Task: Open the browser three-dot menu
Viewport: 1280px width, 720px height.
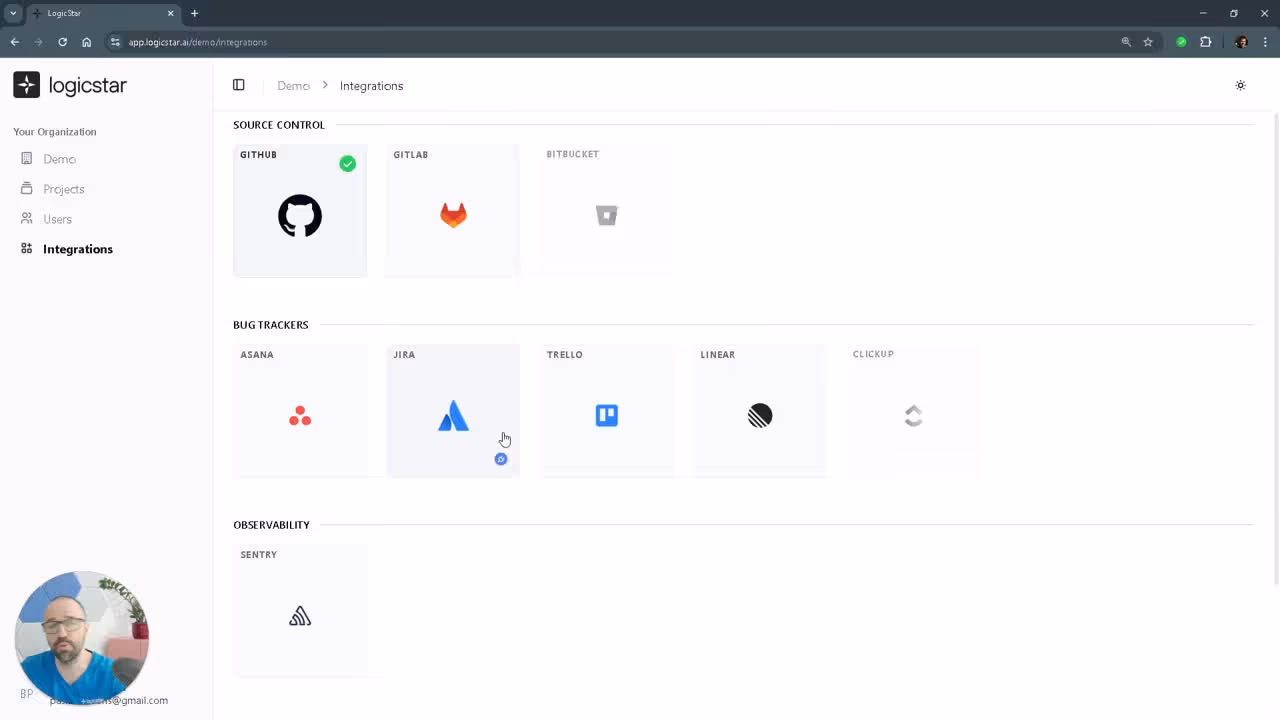Action: point(1265,42)
